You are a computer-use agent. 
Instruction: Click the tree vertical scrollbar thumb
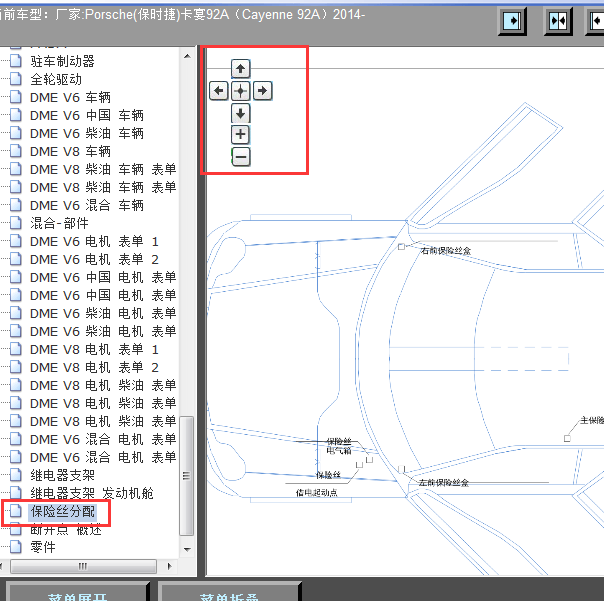[x=187, y=476]
